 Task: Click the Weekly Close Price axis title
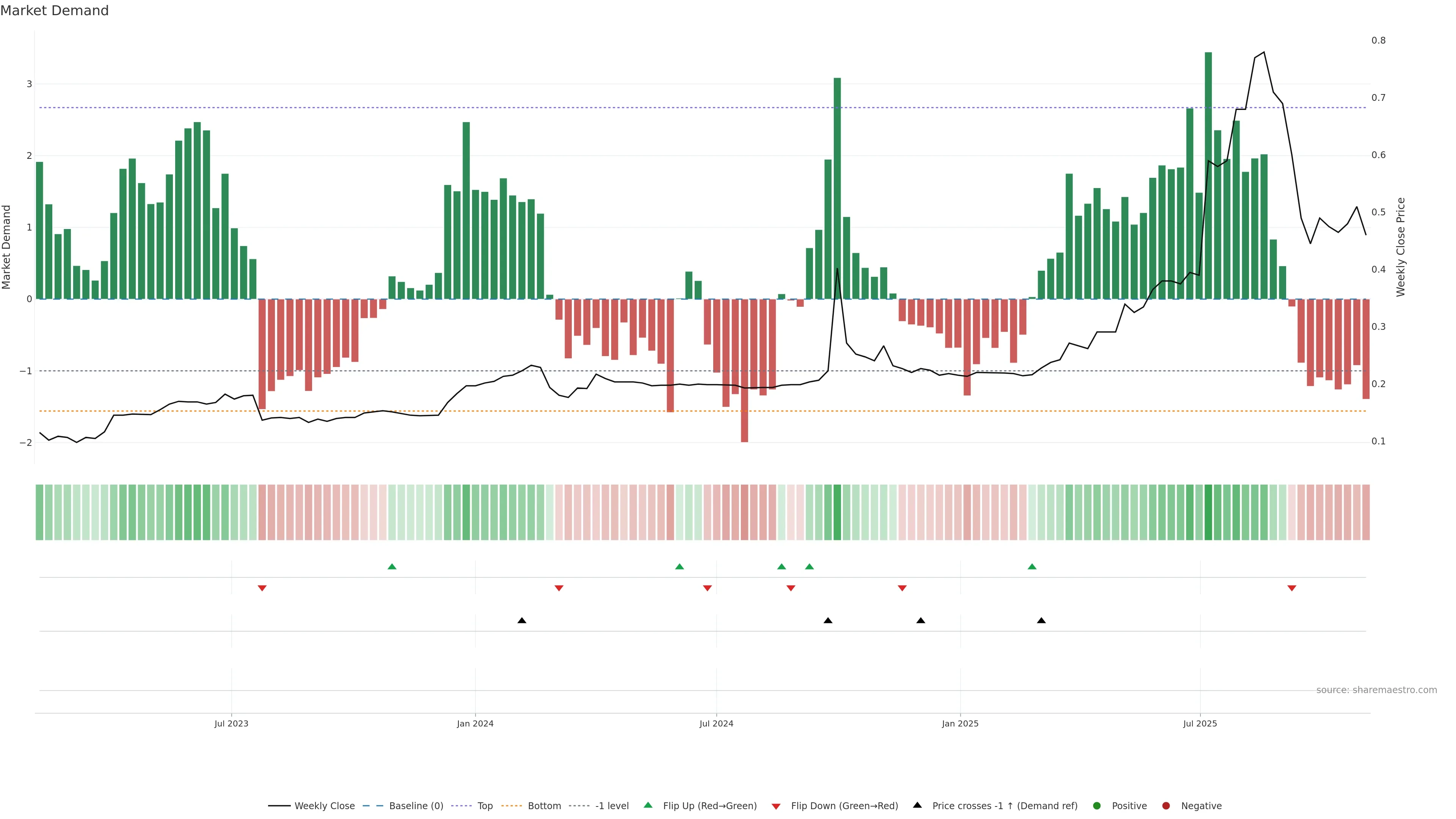1401,247
